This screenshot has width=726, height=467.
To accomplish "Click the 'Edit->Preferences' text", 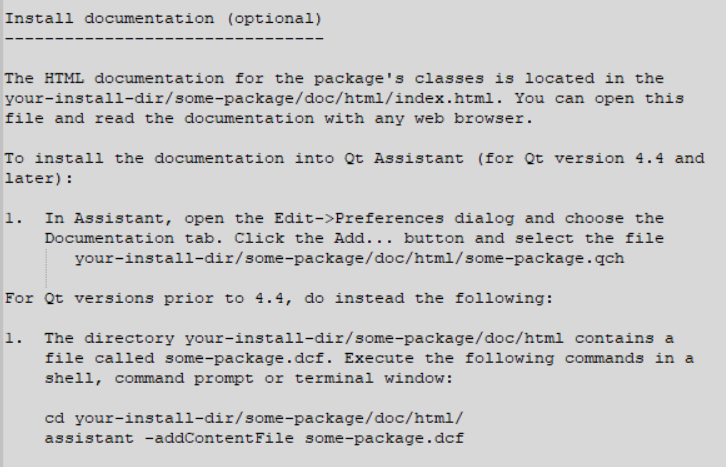I will pos(359,218).
